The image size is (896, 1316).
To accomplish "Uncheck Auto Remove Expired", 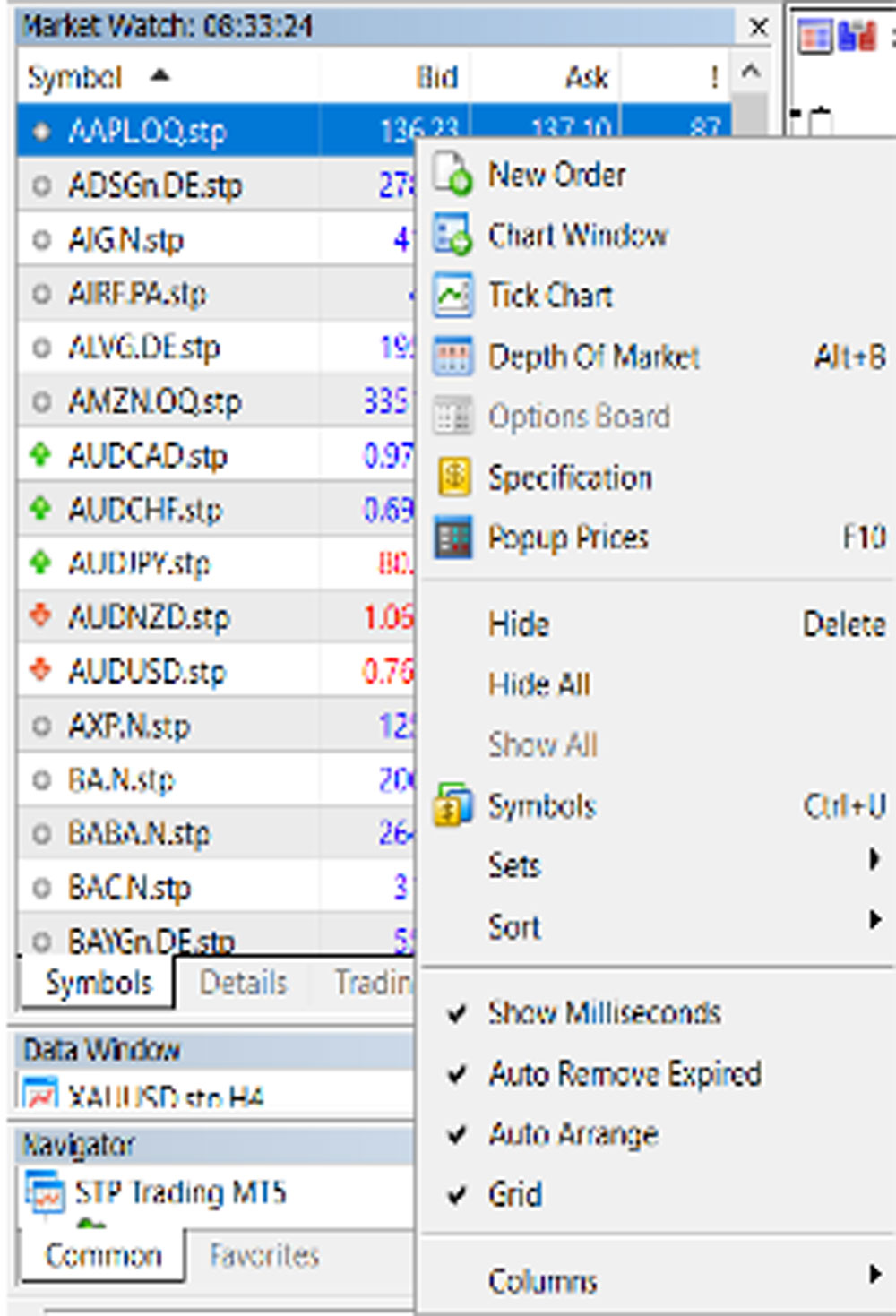I will 625,1073.
